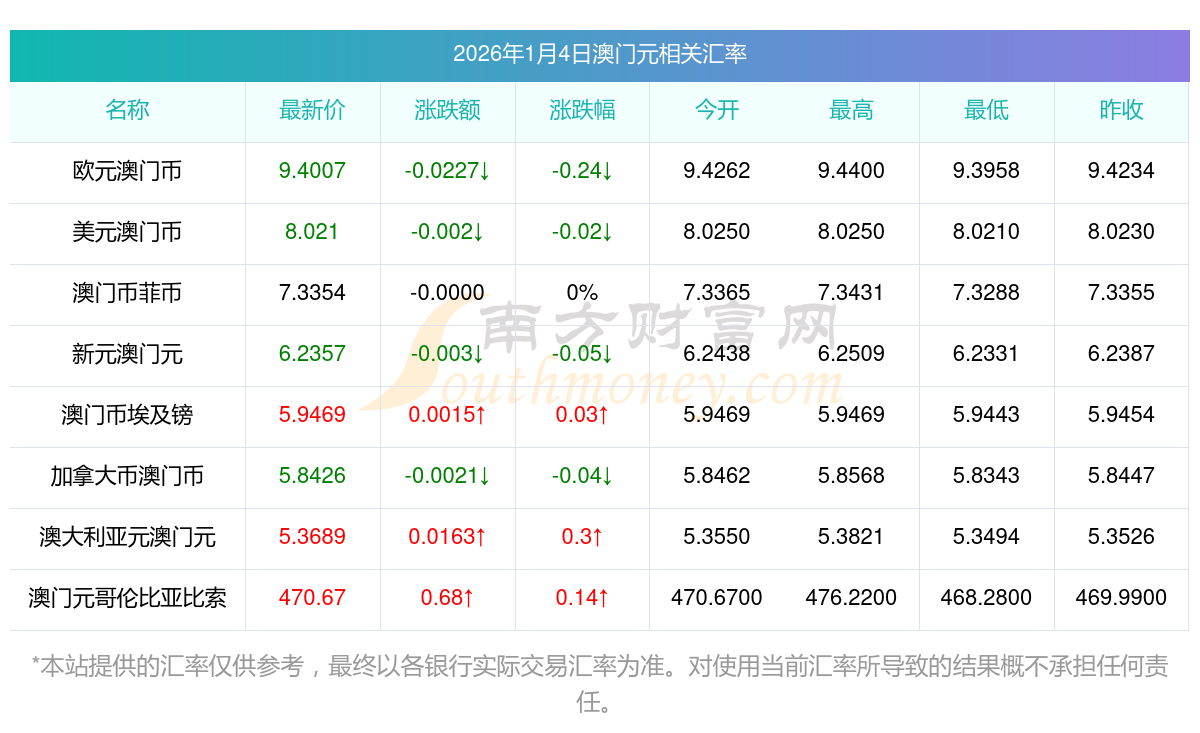1200x733 pixels.
Task: Click change amount 0.0163↑
Action: pyautogui.click(x=447, y=537)
